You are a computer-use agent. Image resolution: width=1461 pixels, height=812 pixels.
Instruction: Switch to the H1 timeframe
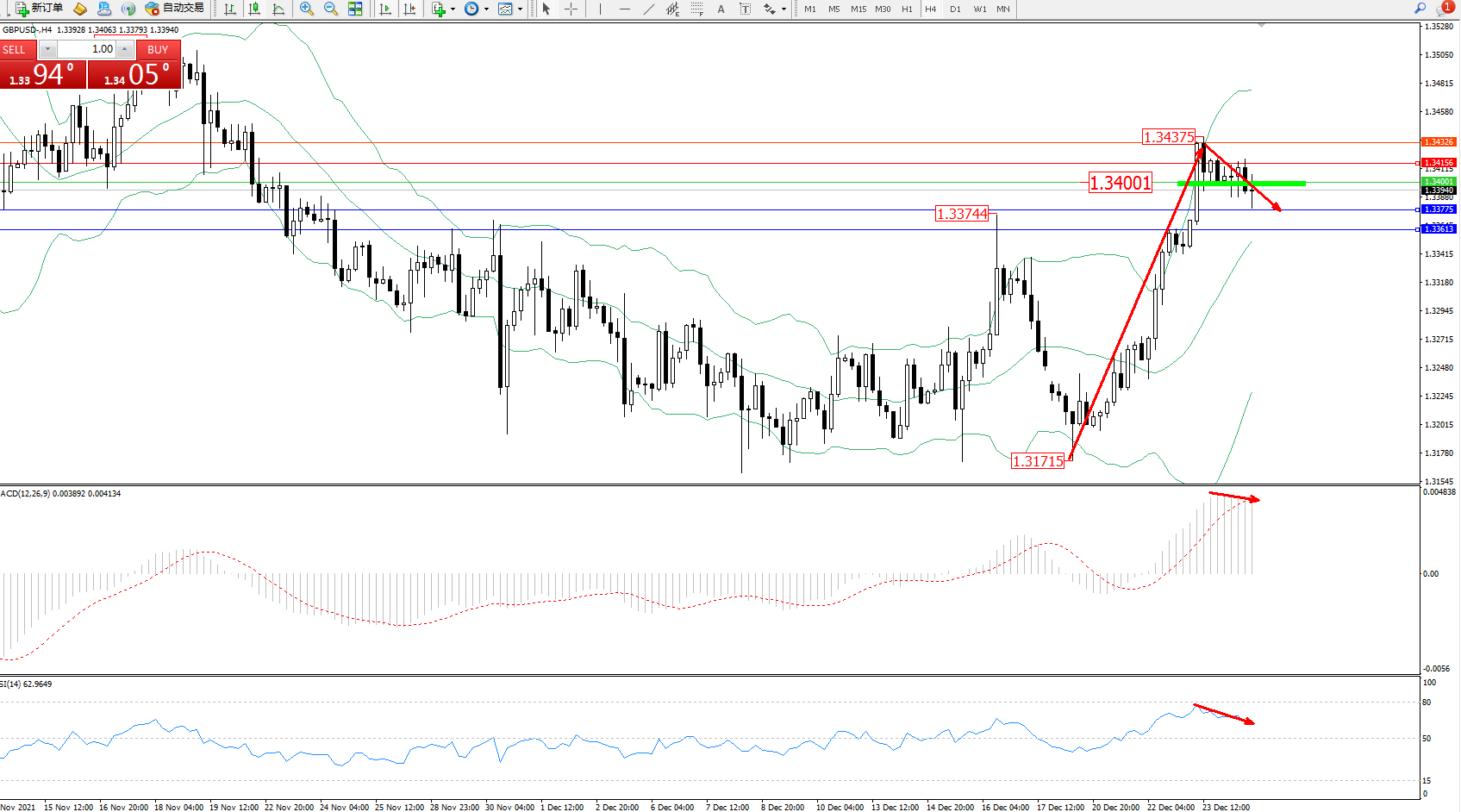(907, 9)
